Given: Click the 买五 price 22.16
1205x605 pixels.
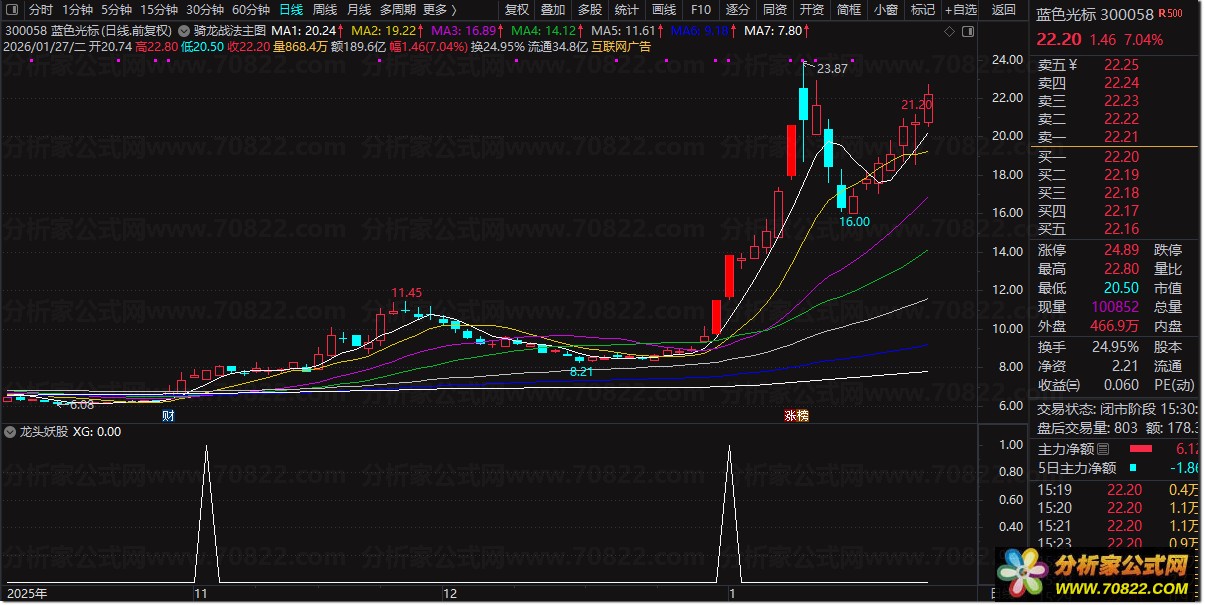Looking at the screenshot, I should point(1121,230).
